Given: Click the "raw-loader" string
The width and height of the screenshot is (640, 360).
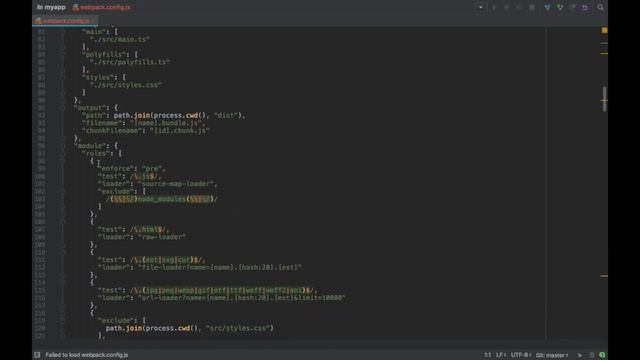Looking at the screenshot, I should tap(162, 237).
